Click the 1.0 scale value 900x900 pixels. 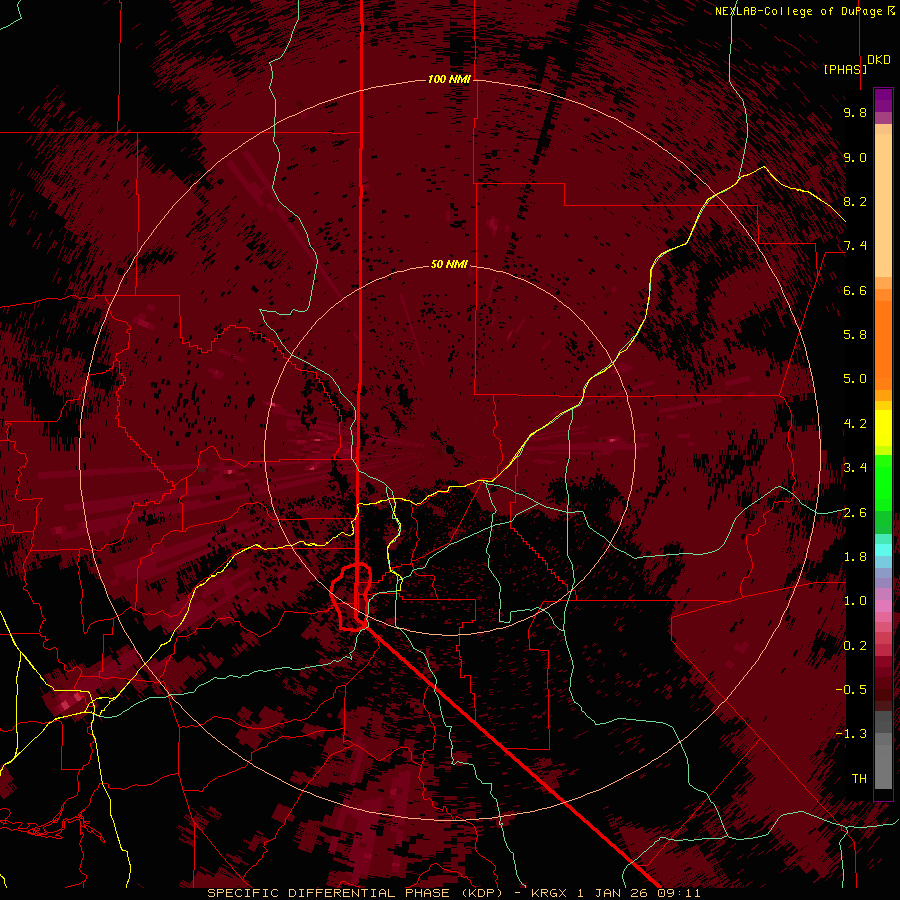(x=855, y=601)
